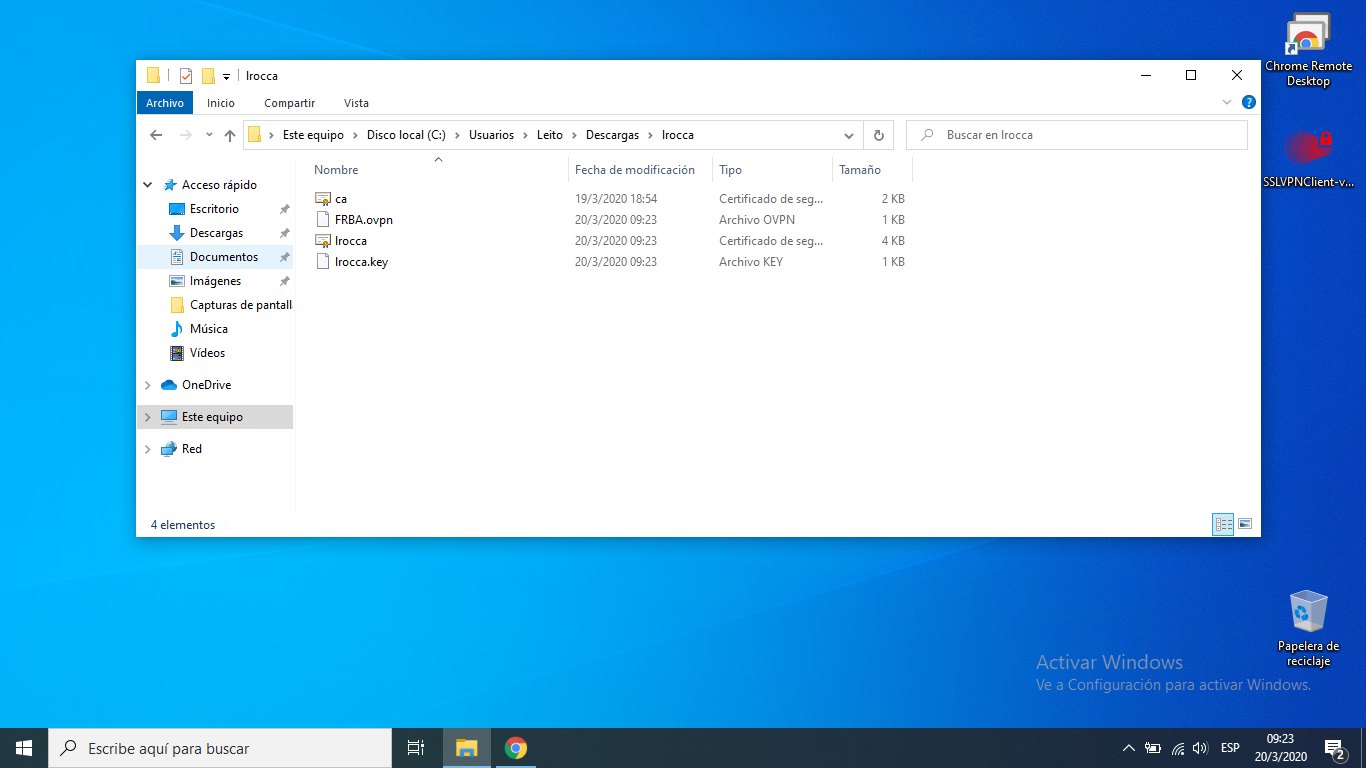Switch to details view layout
Screen dimensions: 1366x768
click(x=1223, y=524)
